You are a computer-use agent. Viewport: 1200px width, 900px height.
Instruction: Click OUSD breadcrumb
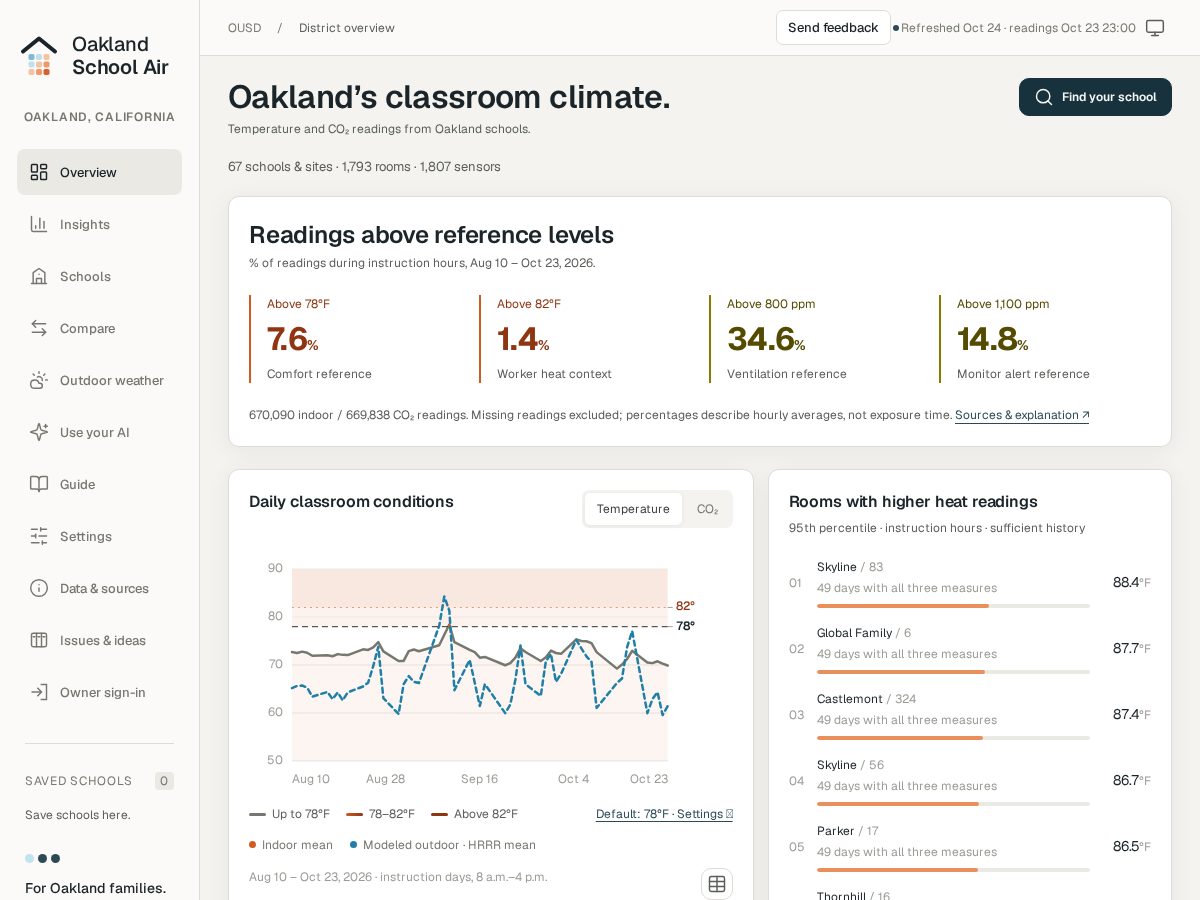coord(244,28)
